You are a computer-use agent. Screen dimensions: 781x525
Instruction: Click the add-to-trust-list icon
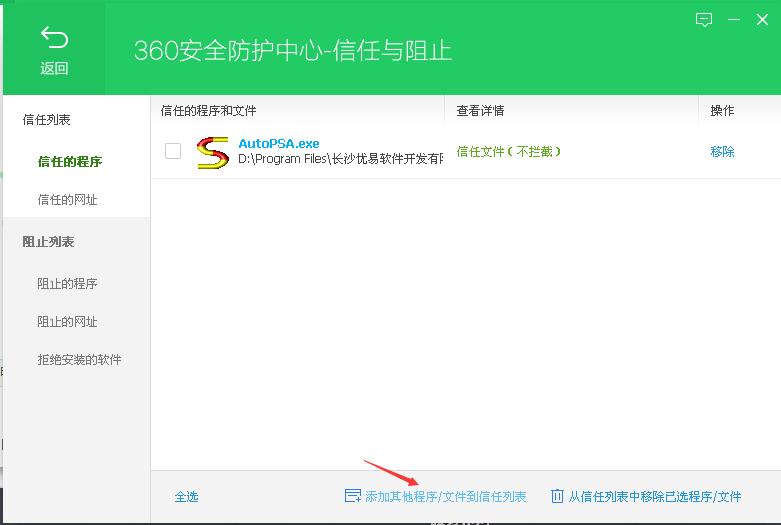click(352, 496)
